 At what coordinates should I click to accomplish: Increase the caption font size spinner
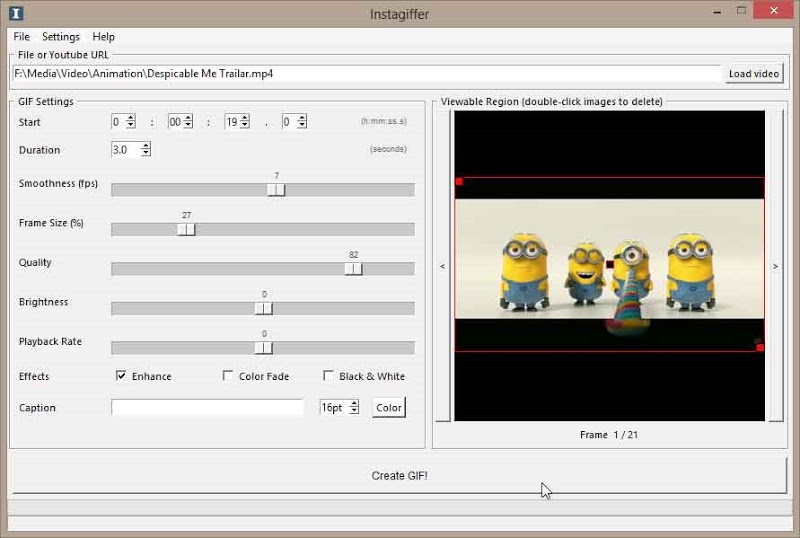pyautogui.click(x=355, y=403)
